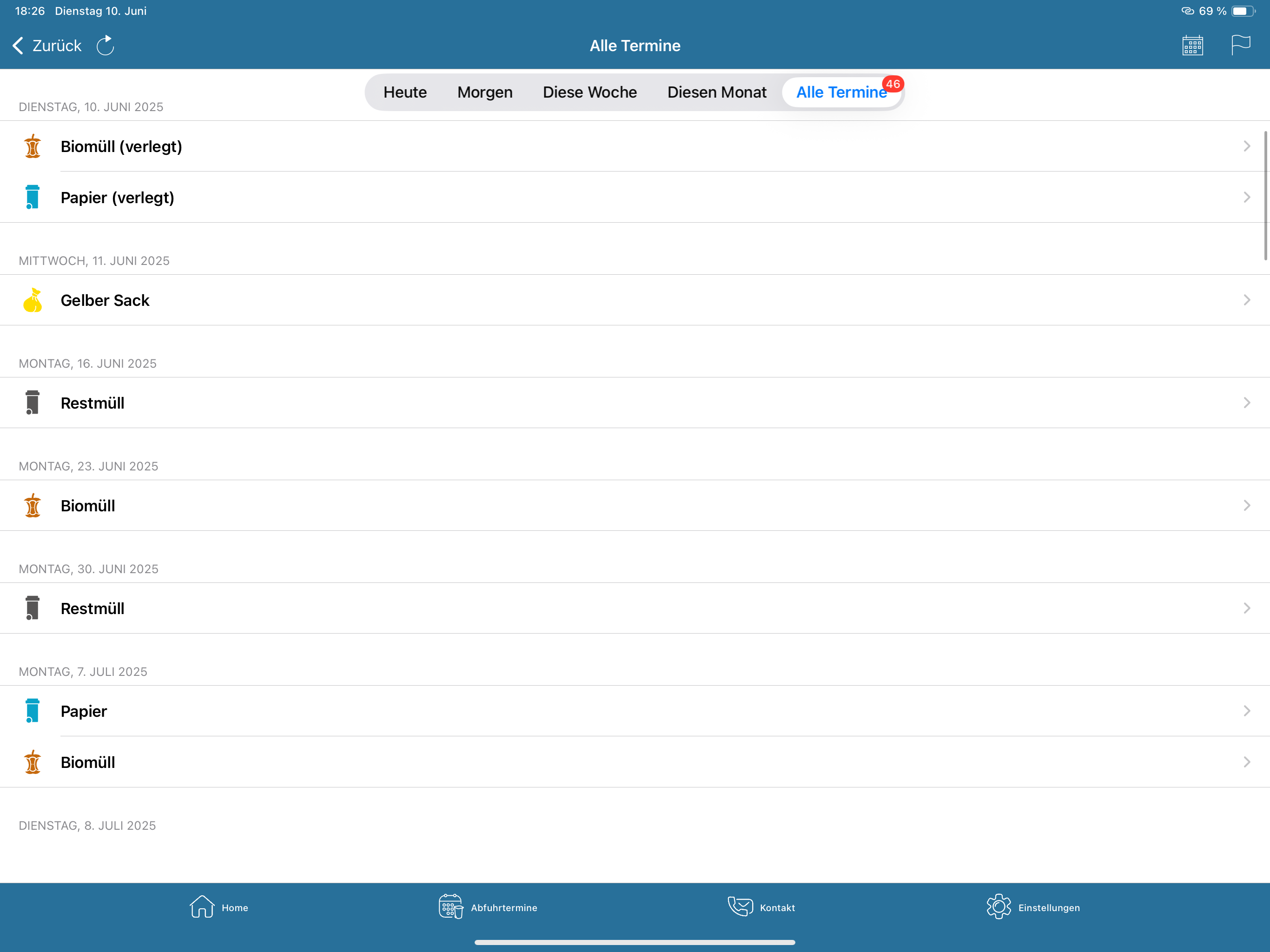This screenshot has height=952, width=1270.
Task: Tap the Einstellungen gear icon
Action: coord(999,907)
